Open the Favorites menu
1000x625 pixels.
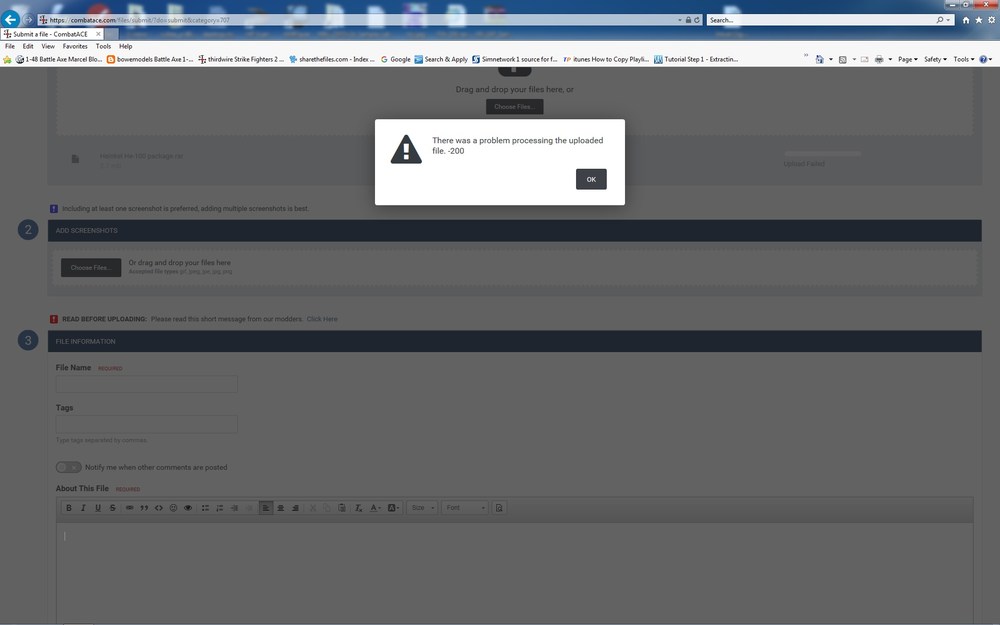[x=75, y=46]
